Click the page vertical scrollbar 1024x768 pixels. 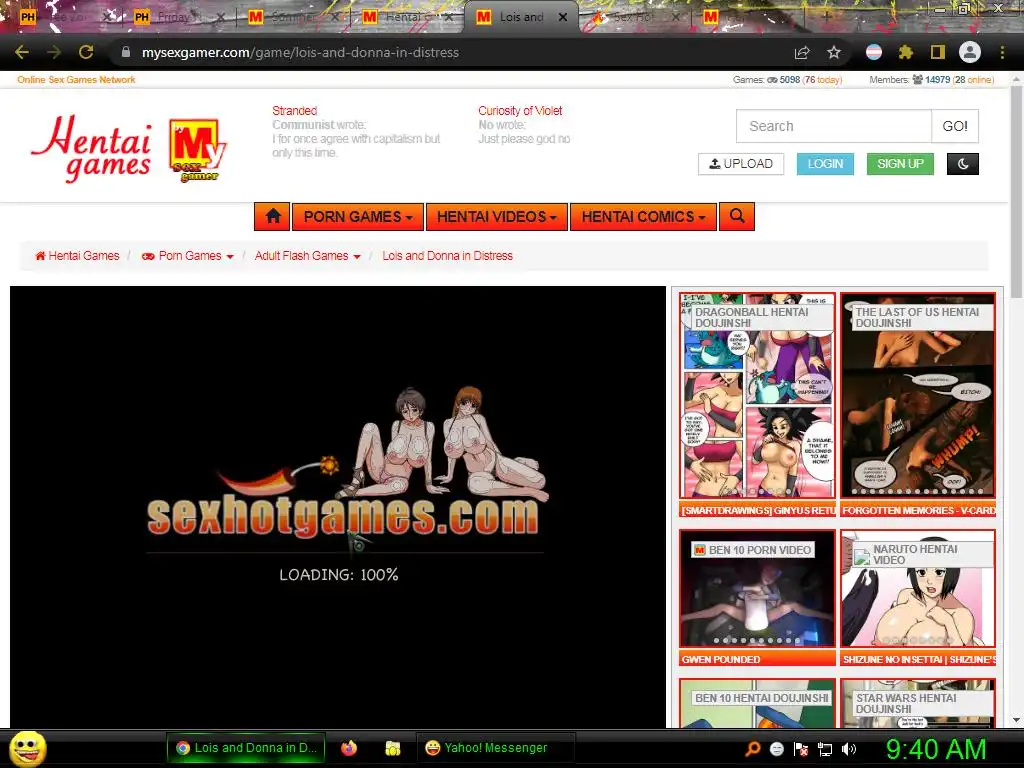(x=1016, y=193)
